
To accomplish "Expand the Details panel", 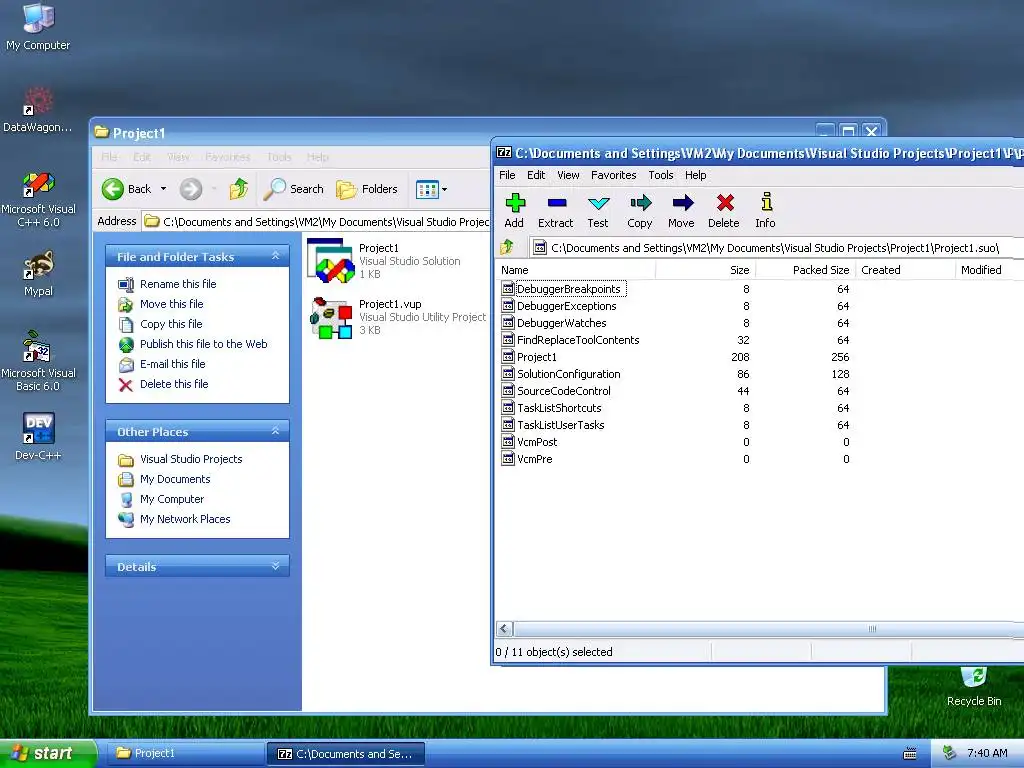I will click(x=276, y=566).
